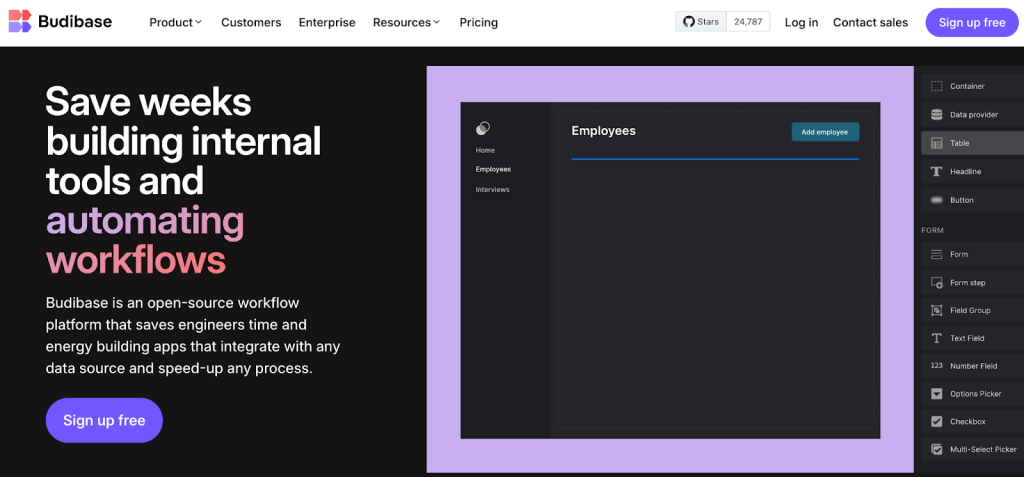
Task: Click the header Sign up free button
Action: tap(972, 22)
